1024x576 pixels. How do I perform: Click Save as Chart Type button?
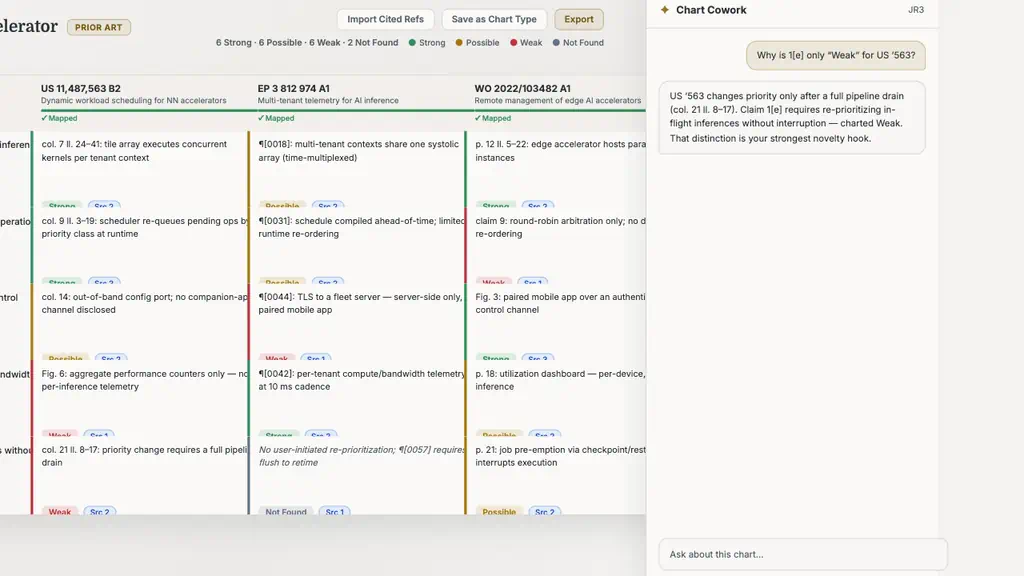(494, 19)
